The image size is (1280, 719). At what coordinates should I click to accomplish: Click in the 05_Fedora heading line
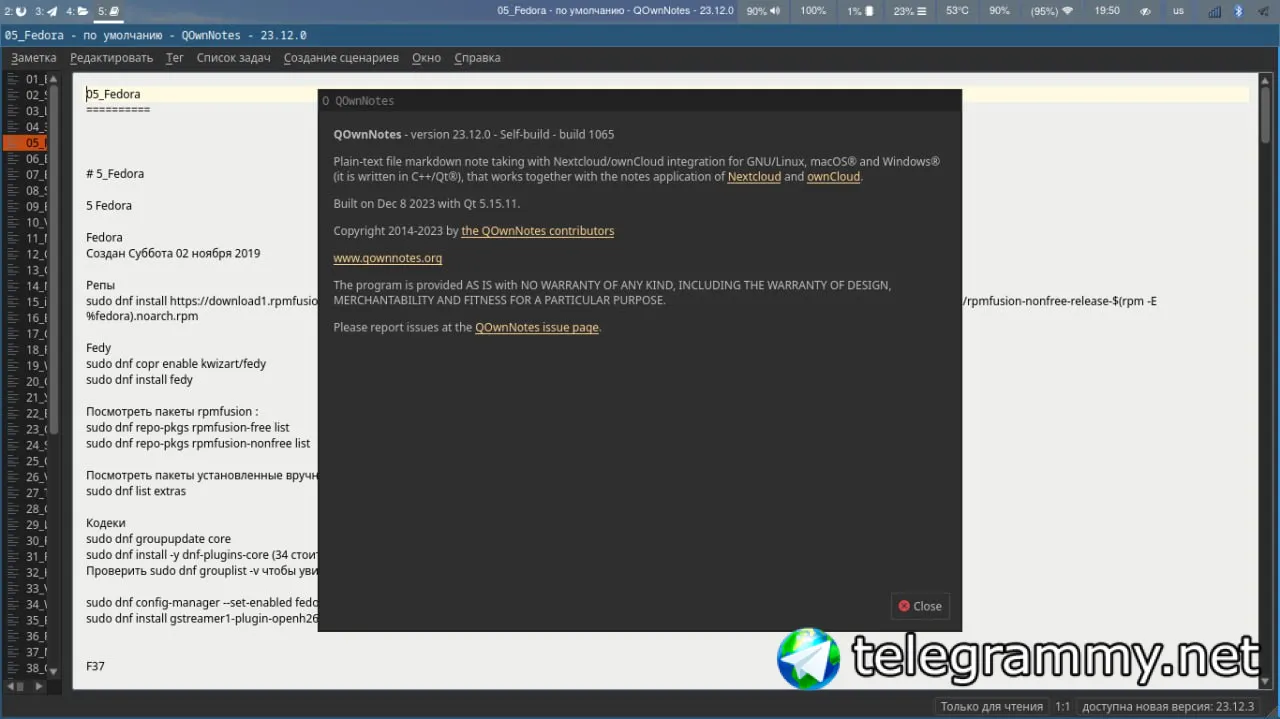[113, 94]
